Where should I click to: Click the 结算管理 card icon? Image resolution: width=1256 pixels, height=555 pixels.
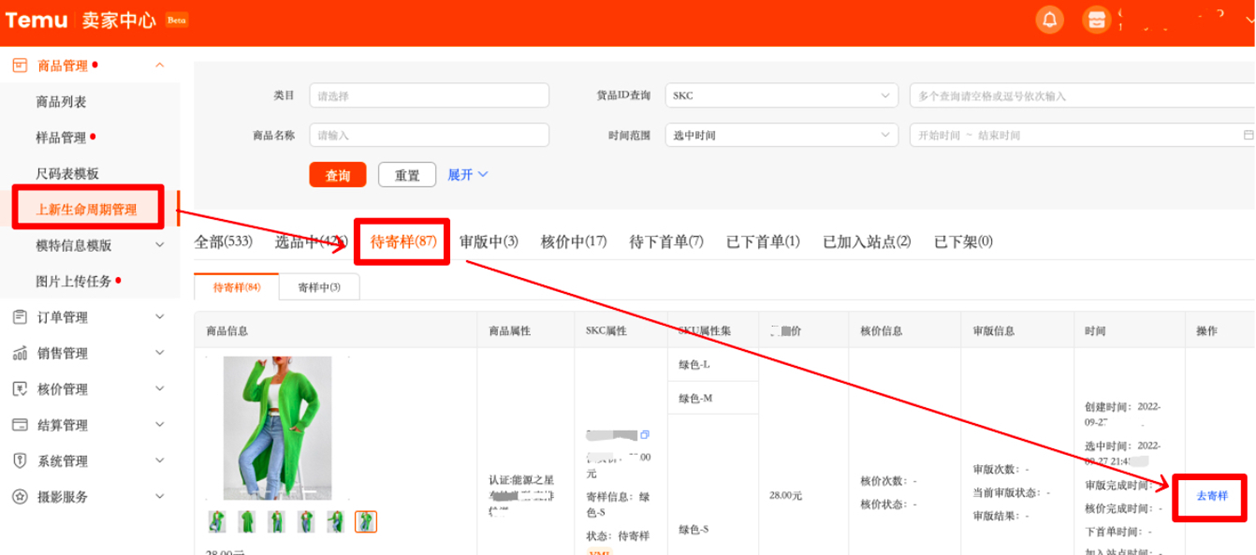click(19, 425)
